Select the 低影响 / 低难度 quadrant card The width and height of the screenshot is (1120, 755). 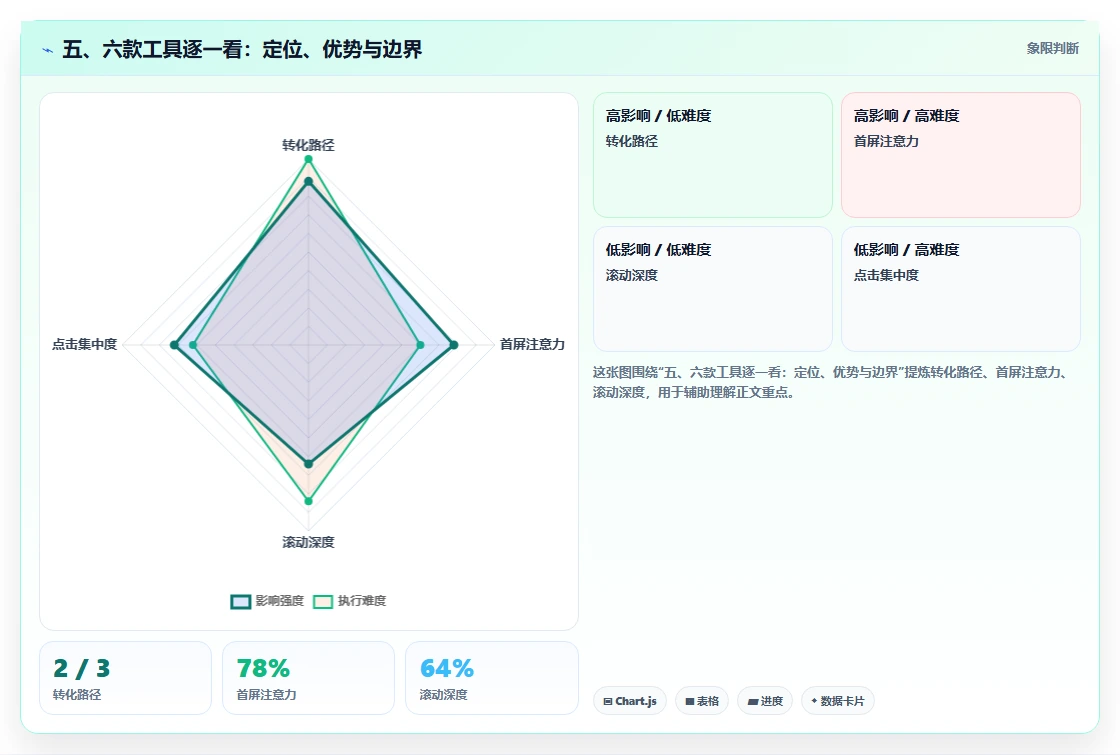[713, 289]
